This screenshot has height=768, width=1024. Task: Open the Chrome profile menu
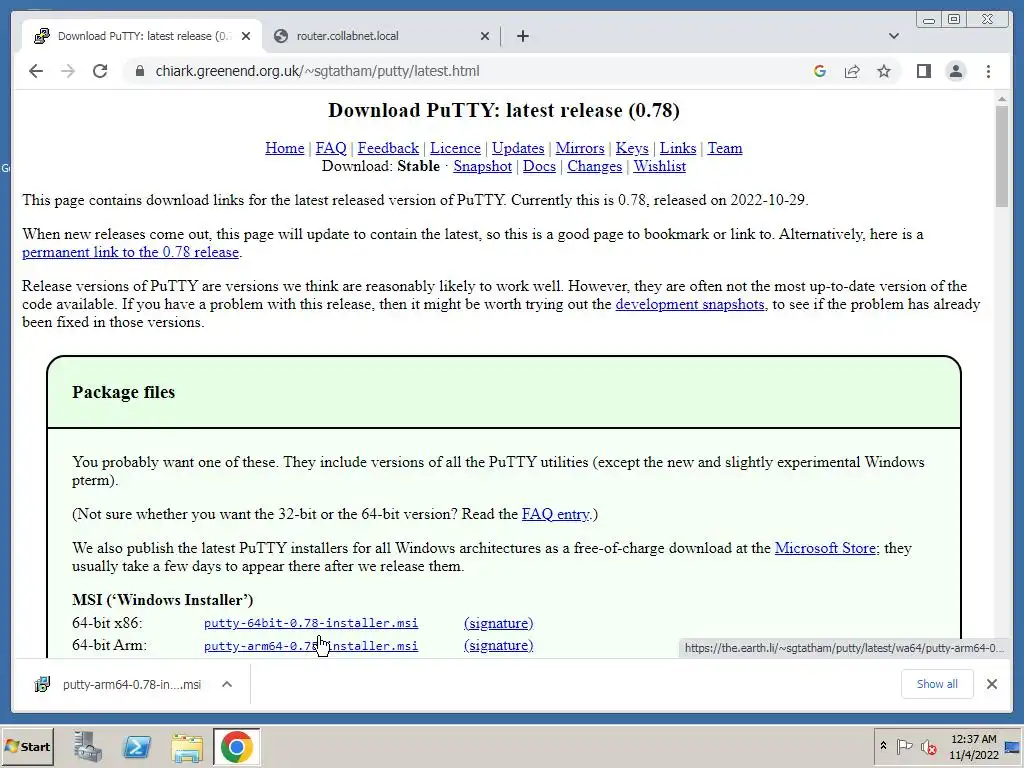(955, 71)
